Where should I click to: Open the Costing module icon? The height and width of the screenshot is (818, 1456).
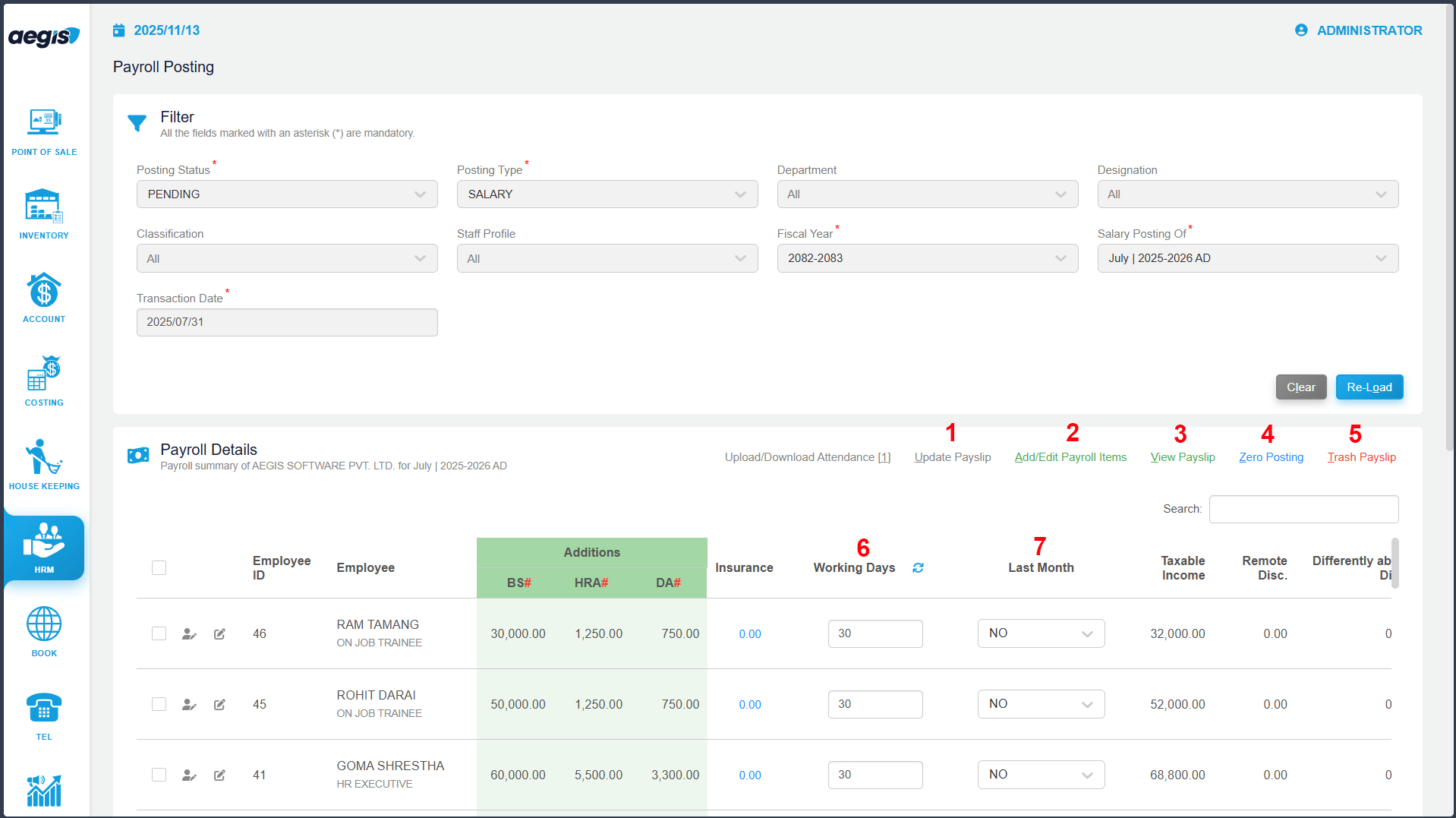click(x=44, y=381)
